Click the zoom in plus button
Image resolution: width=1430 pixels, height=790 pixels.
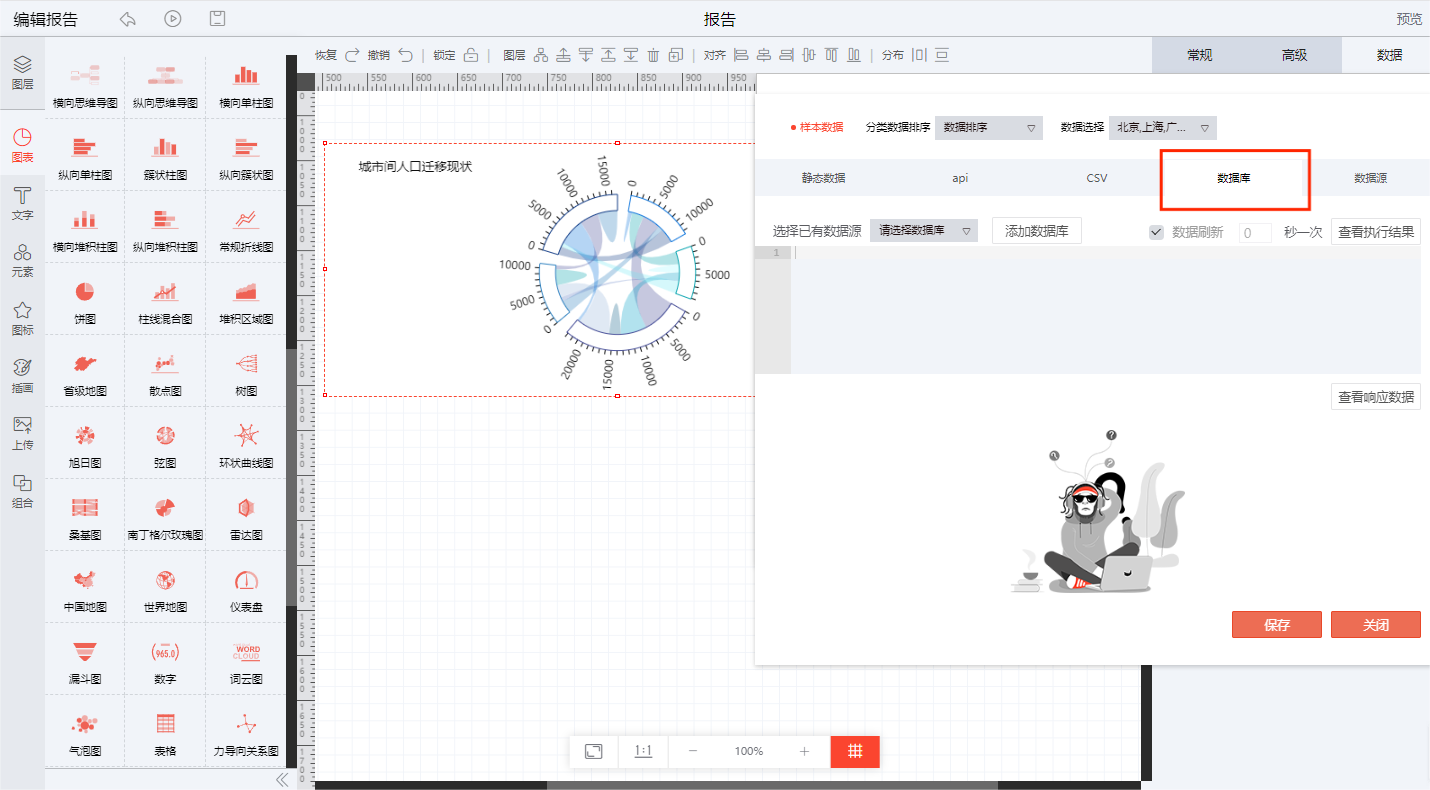pos(804,751)
